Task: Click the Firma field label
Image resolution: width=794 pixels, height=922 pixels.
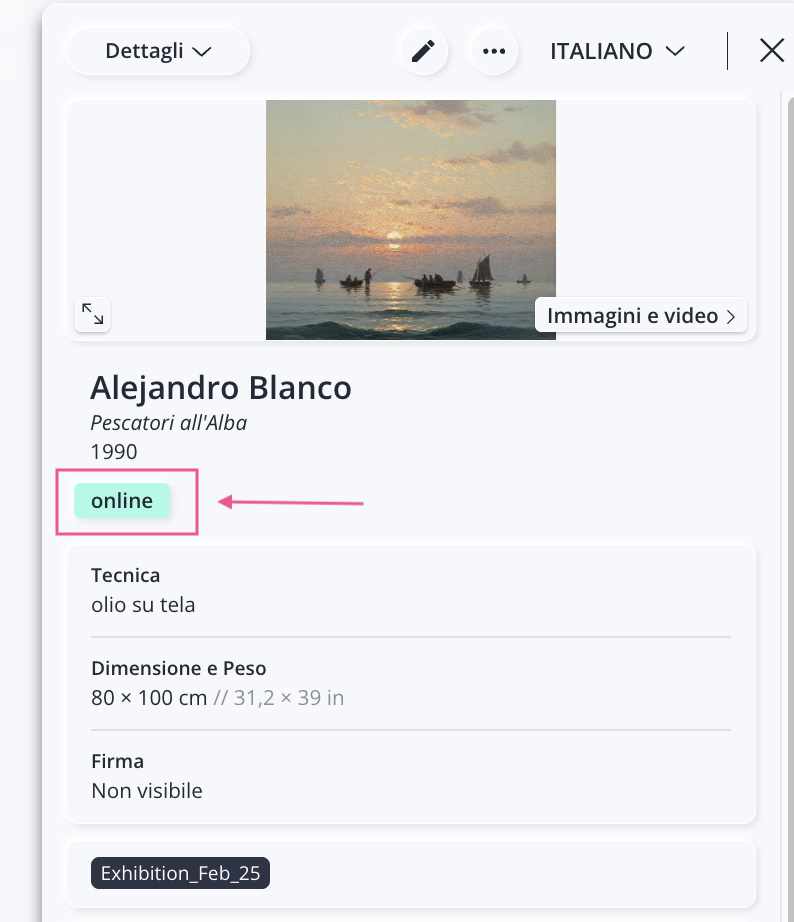Action: [117, 762]
